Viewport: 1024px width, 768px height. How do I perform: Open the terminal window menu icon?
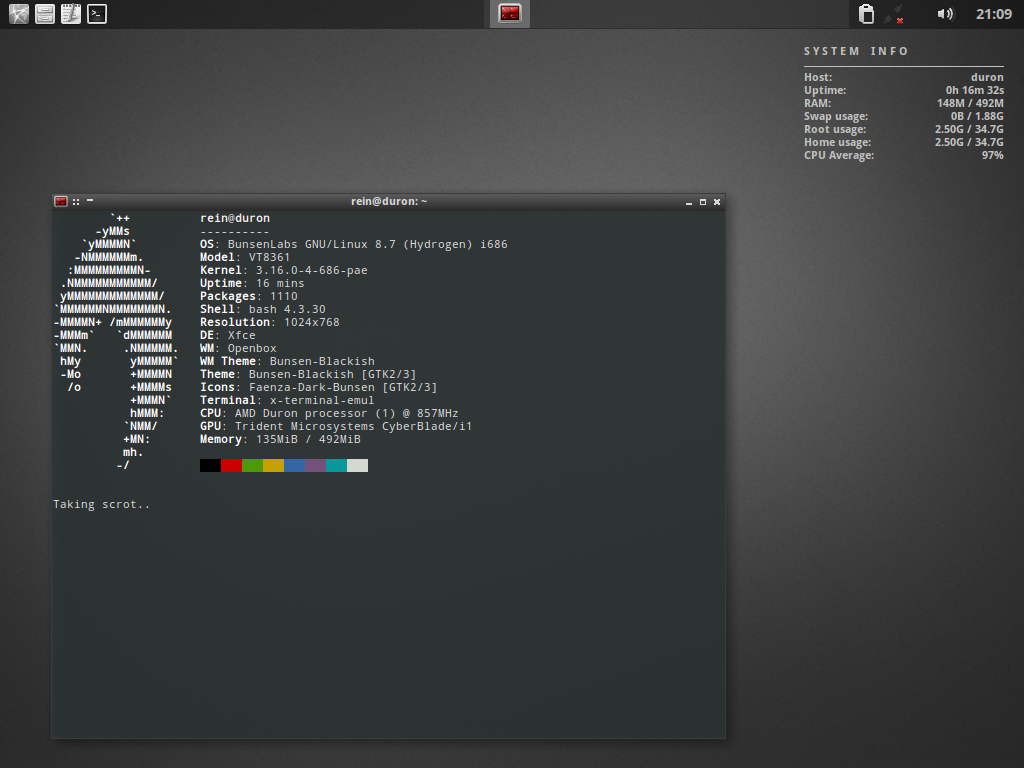click(61, 201)
